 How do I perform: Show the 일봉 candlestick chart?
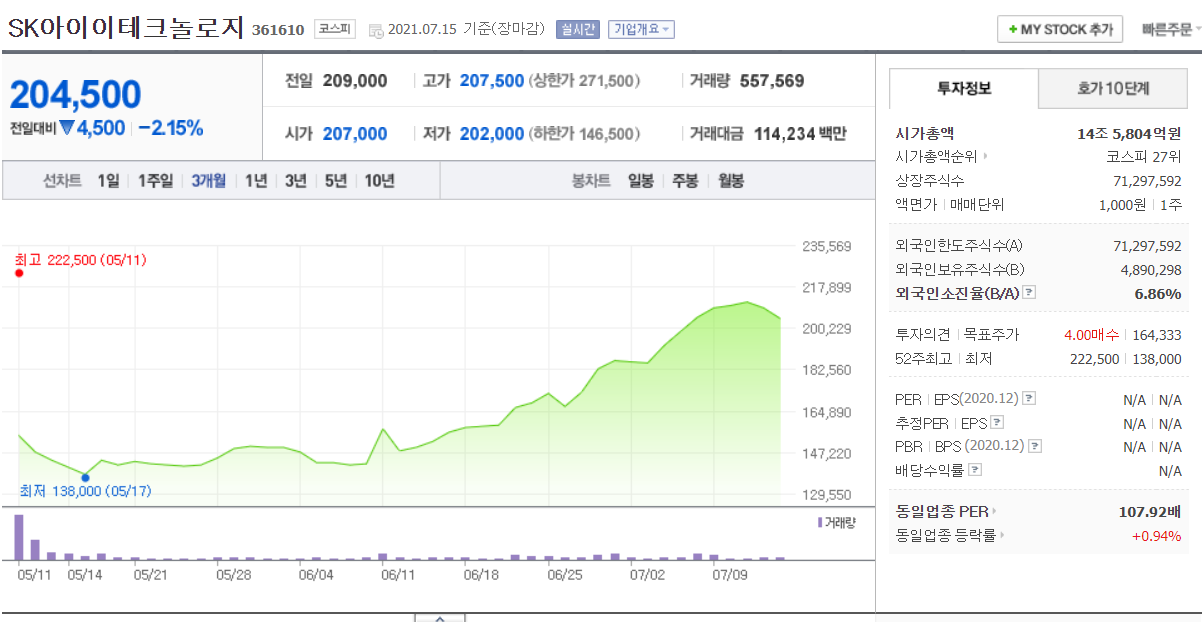tap(641, 181)
